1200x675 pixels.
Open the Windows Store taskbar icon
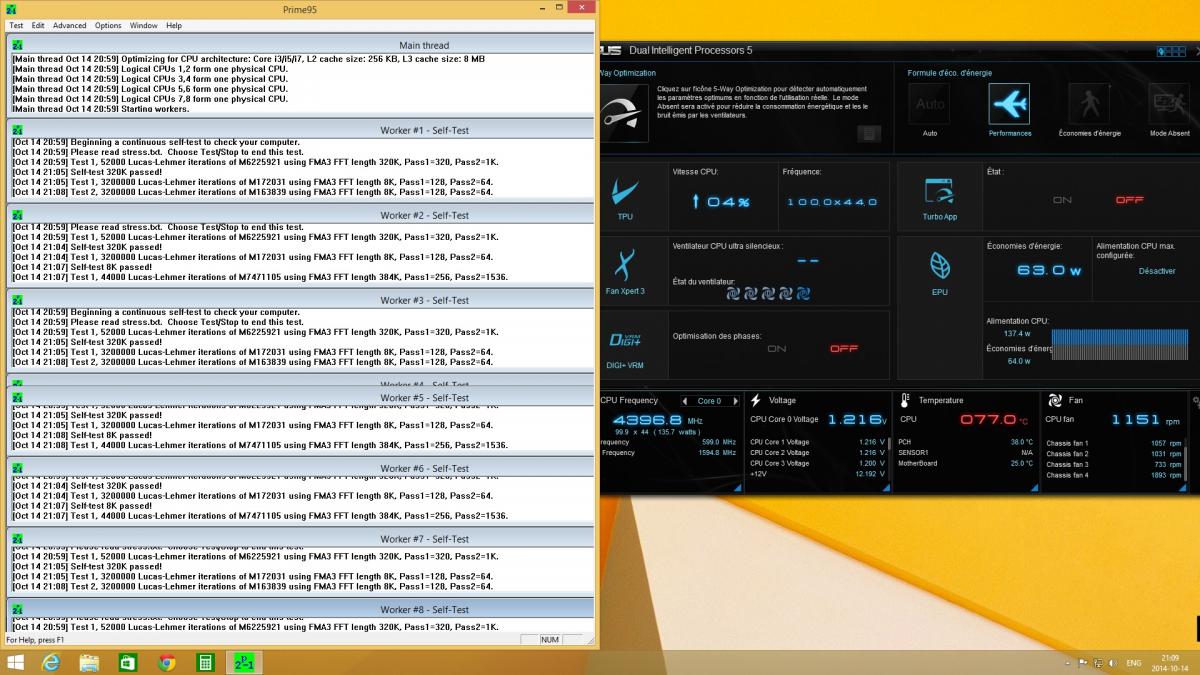click(x=128, y=662)
